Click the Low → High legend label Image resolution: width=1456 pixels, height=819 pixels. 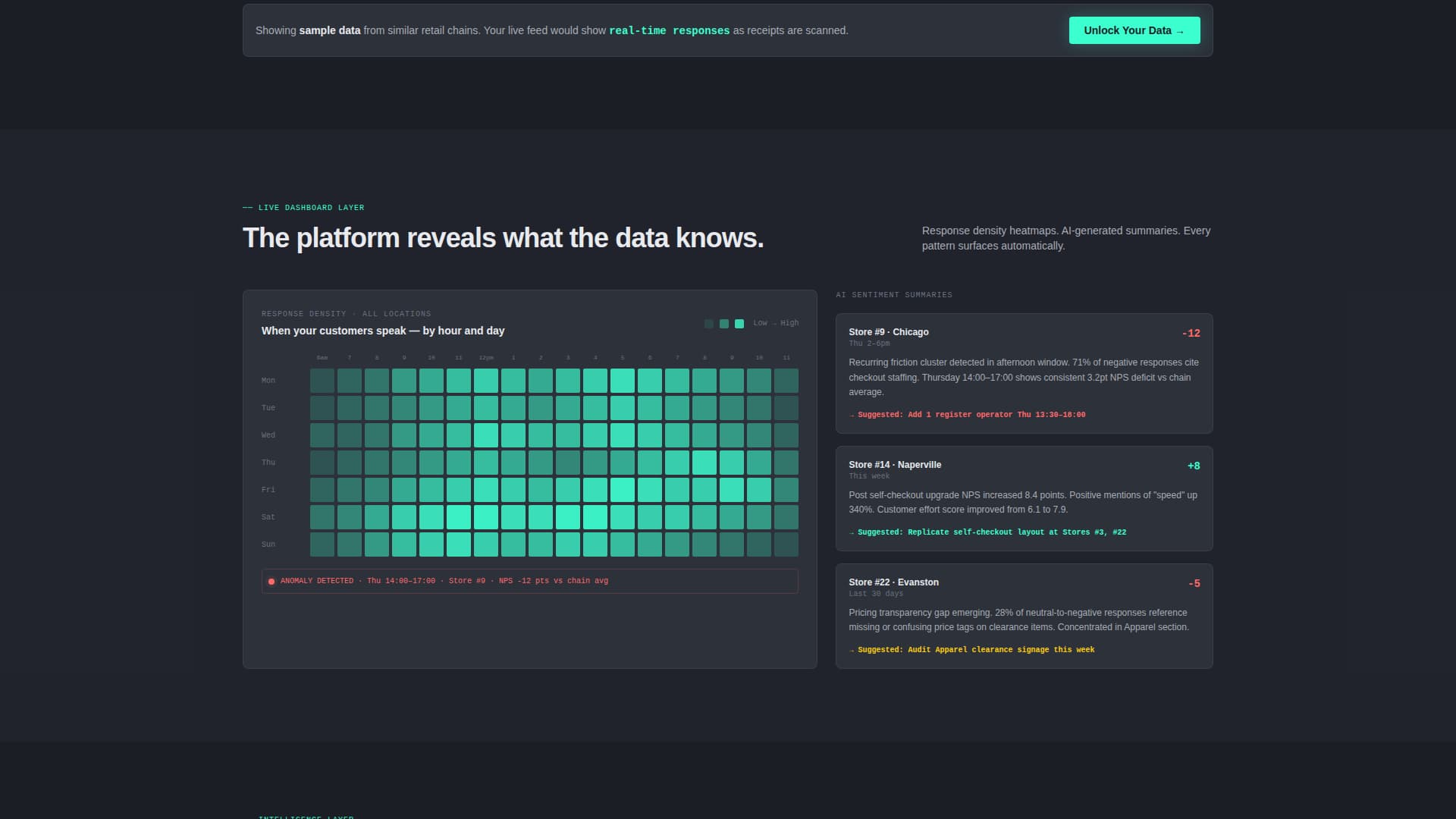point(776,323)
